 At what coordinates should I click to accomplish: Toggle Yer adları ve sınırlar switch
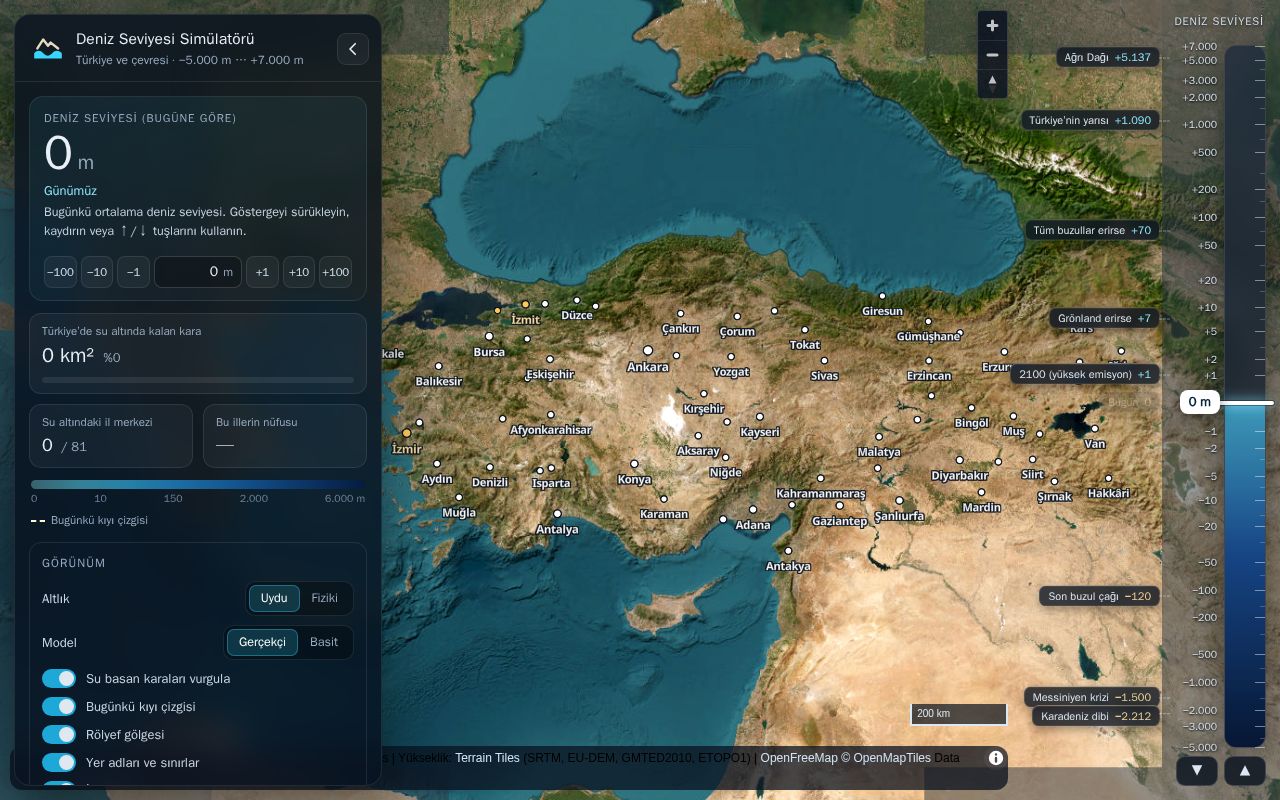pyautogui.click(x=59, y=763)
